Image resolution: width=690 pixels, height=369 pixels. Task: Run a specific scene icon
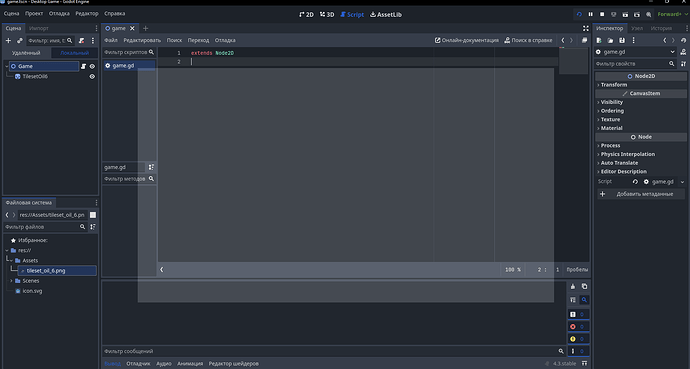pos(636,15)
